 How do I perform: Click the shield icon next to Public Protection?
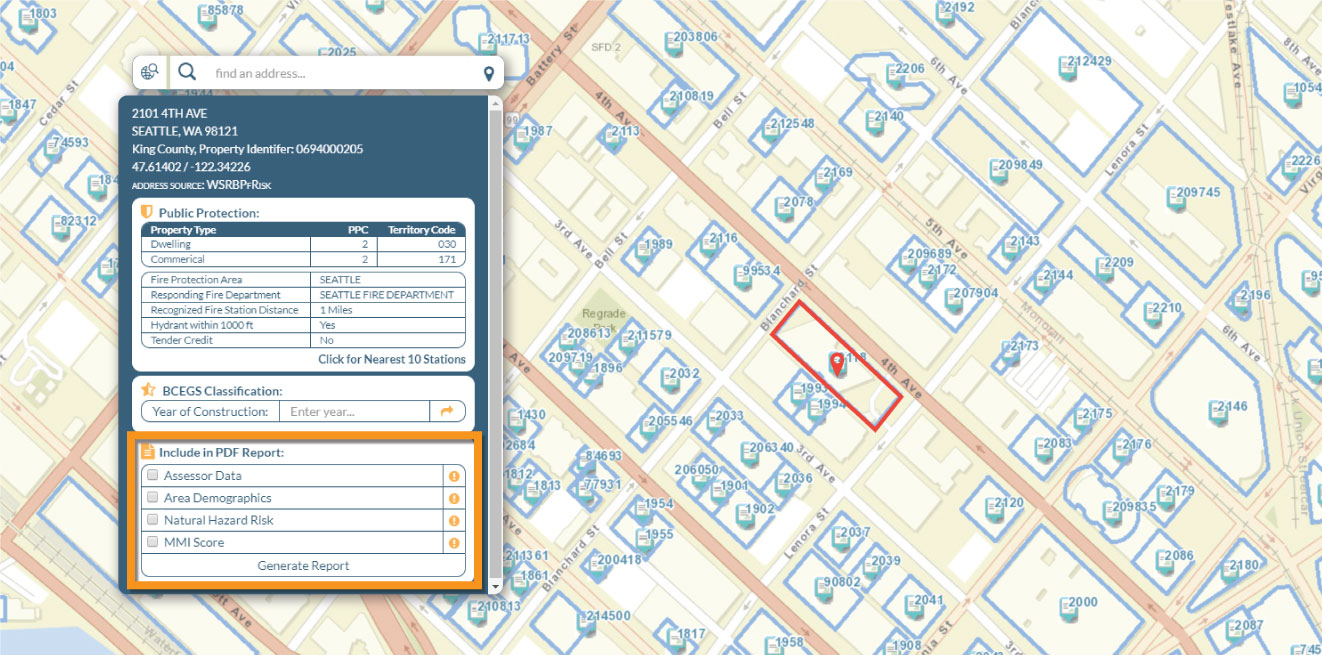[147, 212]
